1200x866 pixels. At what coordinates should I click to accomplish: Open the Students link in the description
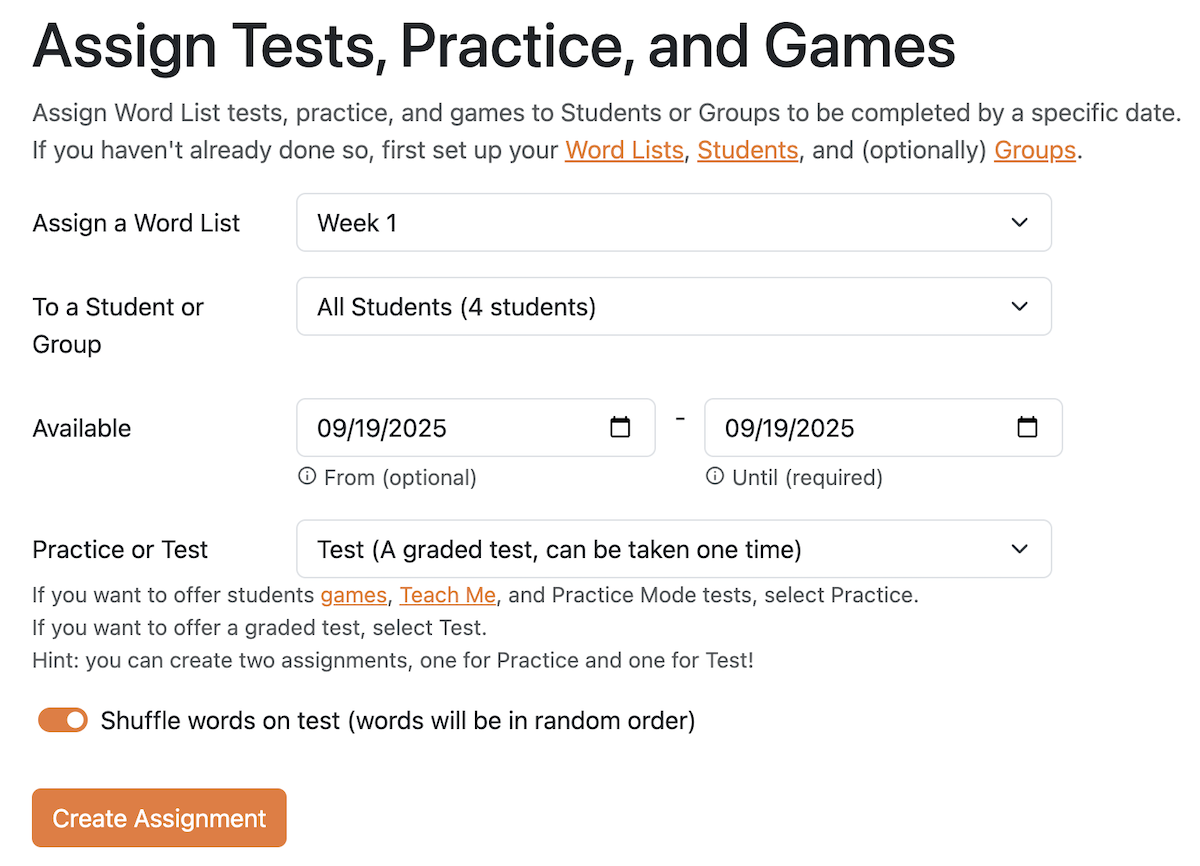coord(747,151)
